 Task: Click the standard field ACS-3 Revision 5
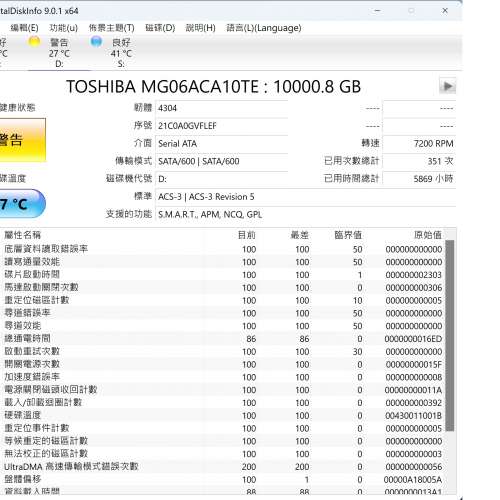pyautogui.click(x=305, y=197)
